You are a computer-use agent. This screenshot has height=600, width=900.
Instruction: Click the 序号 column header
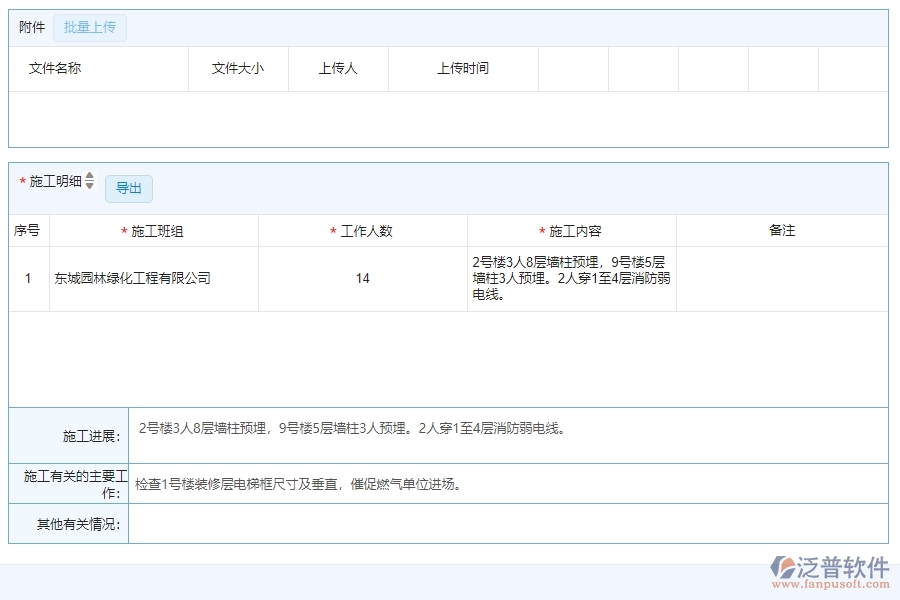pyautogui.click(x=27, y=231)
